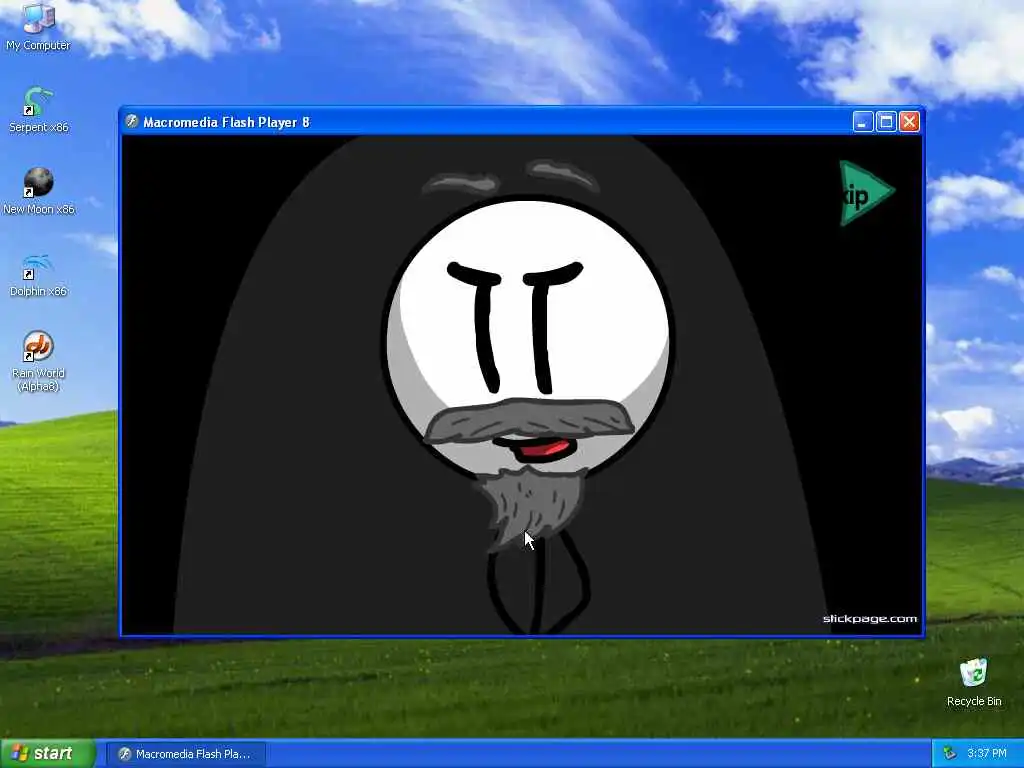Select the New Moon x86 desktop shortcut

39,191
